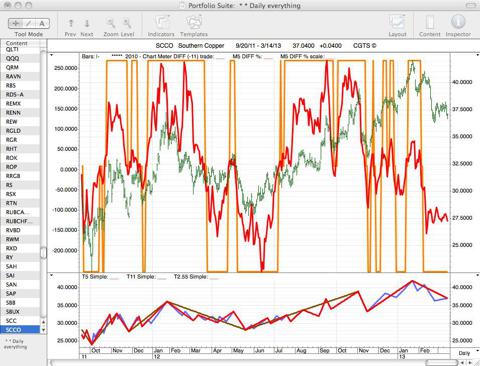This screenshot has width=480, height=366.
Task: Toggle the Content panel button
Action: pos(430,26)
